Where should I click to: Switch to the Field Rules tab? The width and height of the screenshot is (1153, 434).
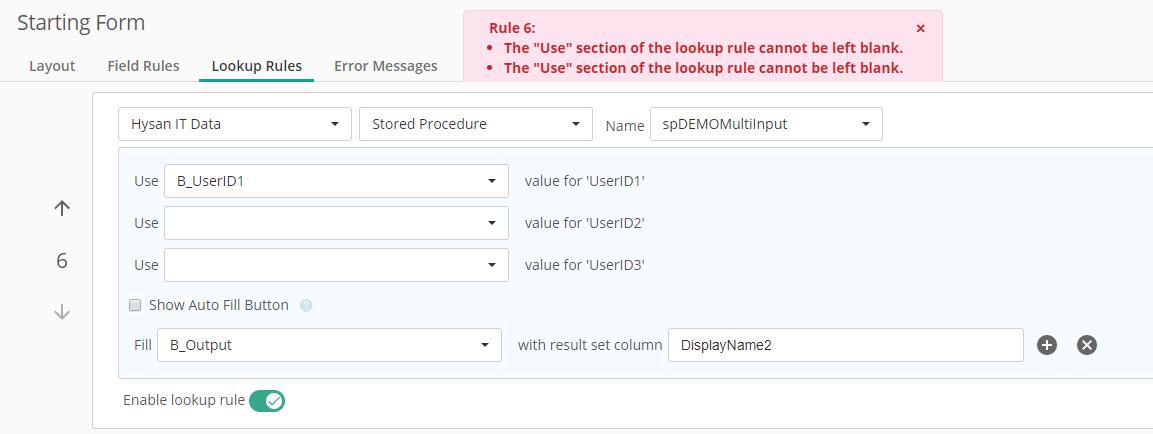pos(143,66)
